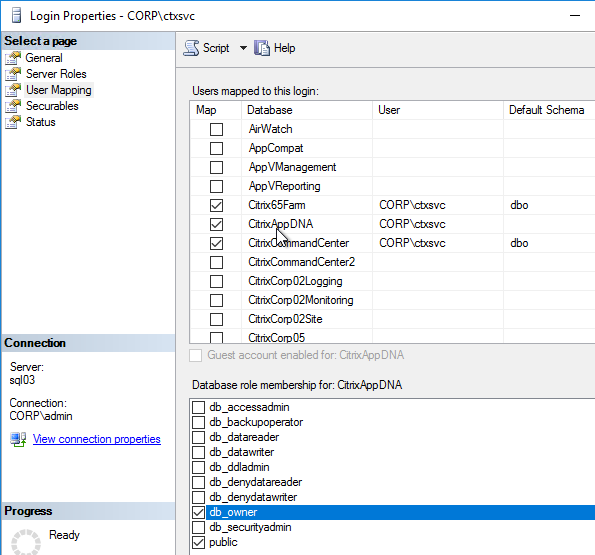Check the CitrixCommandCenter2 map checkbox
The width and height of the screenshot is (595, 555).
pos(216,262)
